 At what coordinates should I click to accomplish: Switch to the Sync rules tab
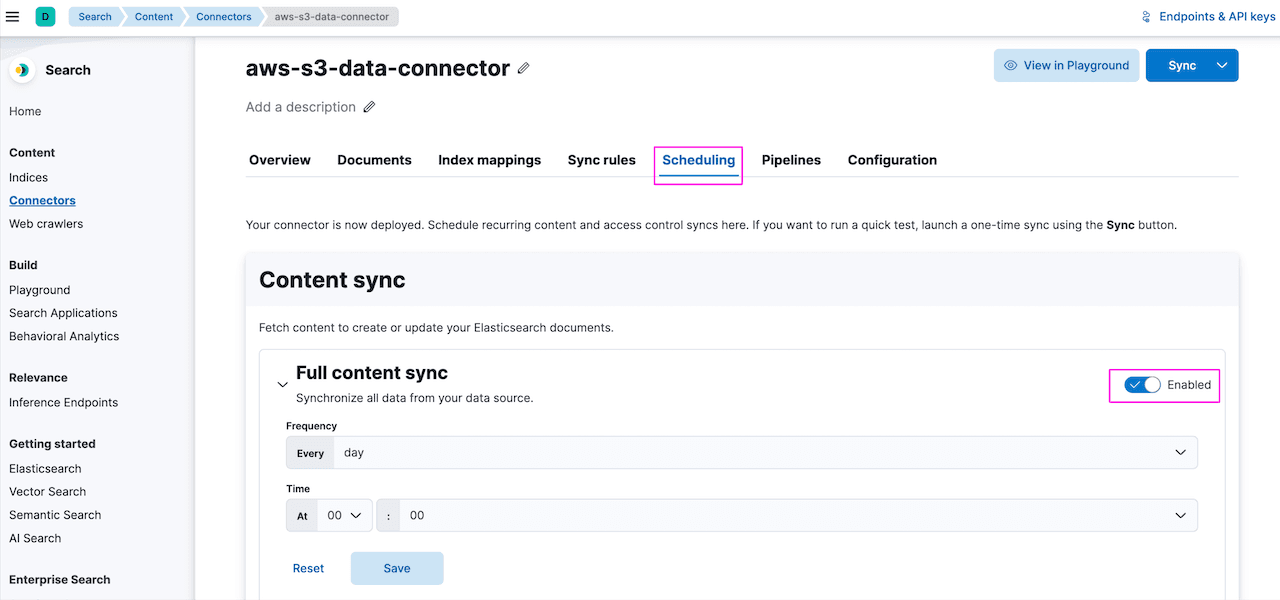[601, 160]
